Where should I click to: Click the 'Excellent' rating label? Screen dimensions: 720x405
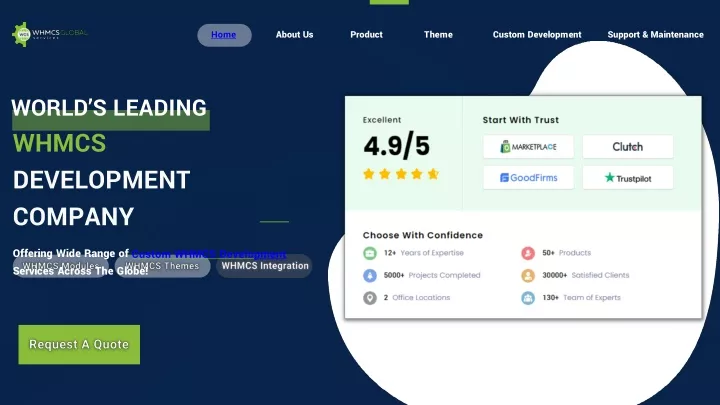tap(382, 120)
